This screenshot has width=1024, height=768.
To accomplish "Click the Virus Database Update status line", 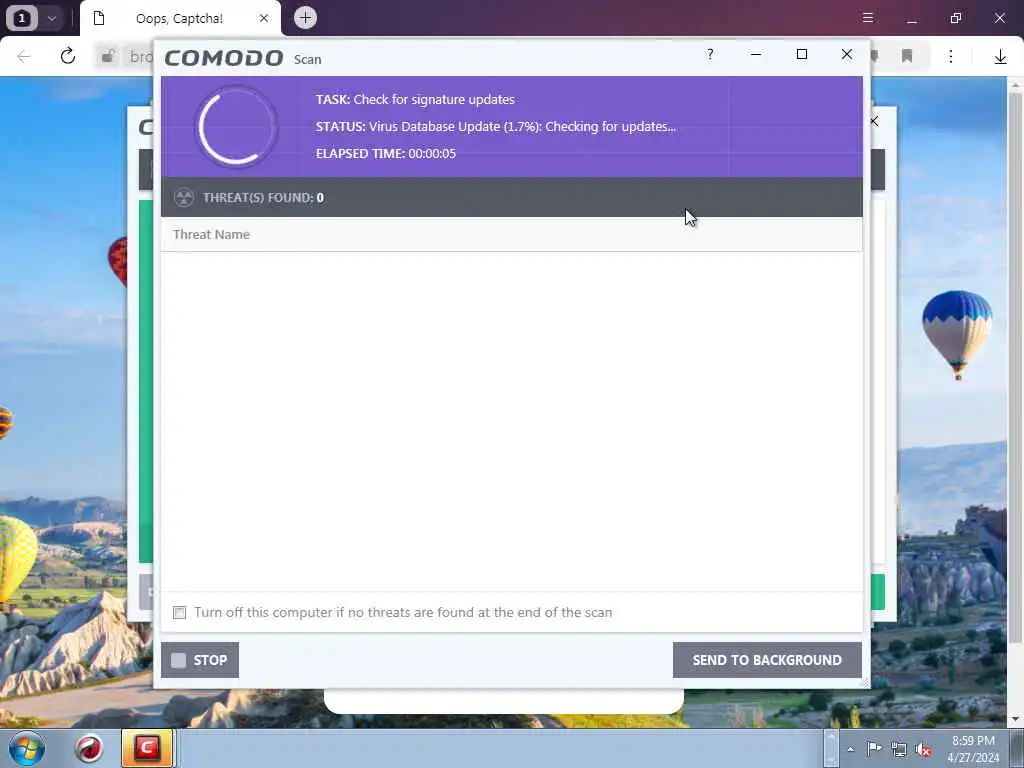I will [496, 127].
